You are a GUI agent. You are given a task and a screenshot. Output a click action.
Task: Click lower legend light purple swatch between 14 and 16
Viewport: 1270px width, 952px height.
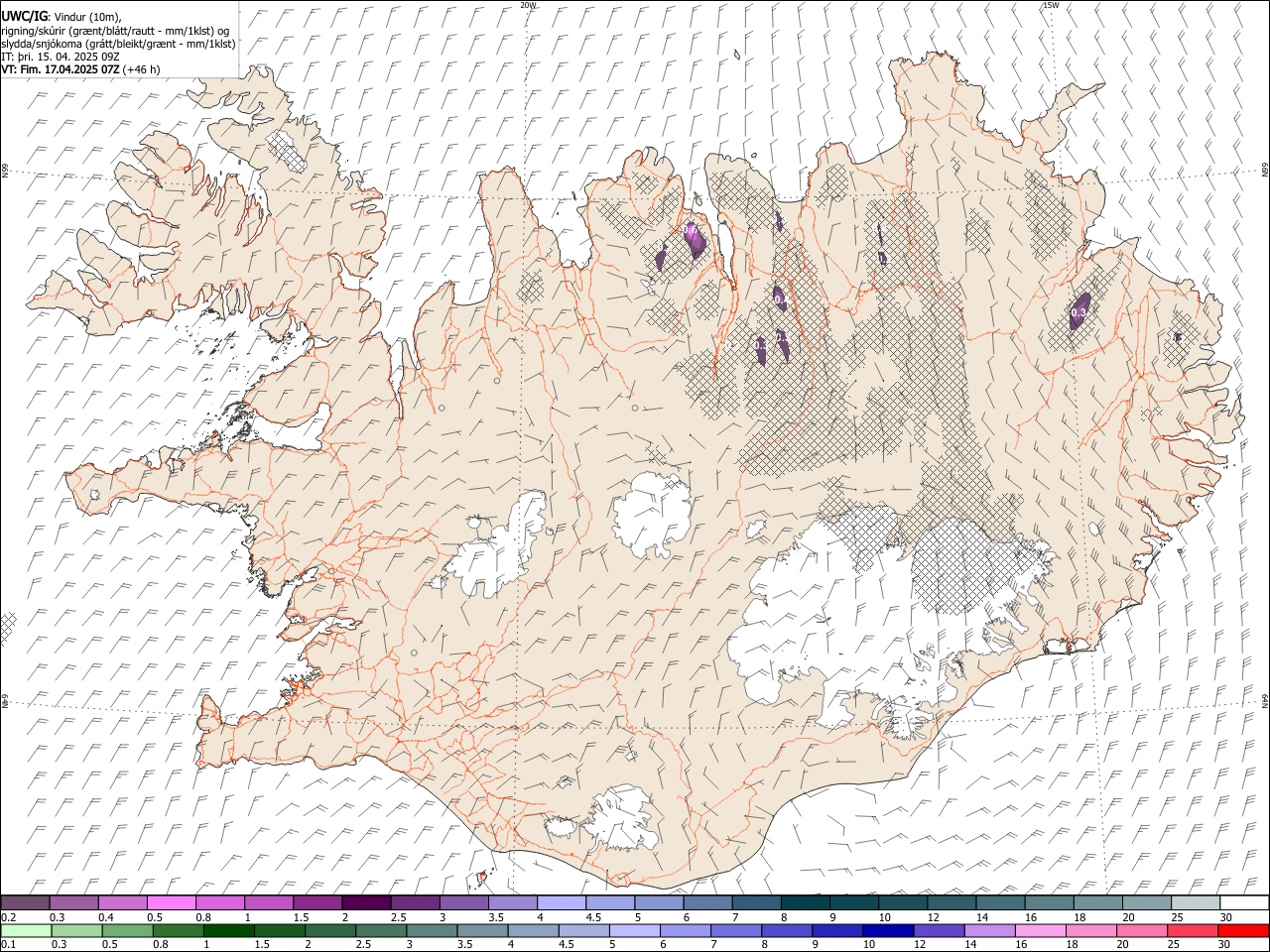click(990, 930)
